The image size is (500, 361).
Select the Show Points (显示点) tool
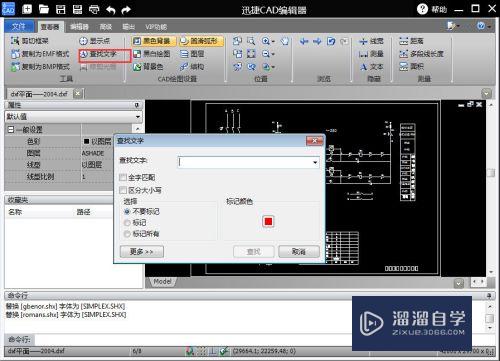click(x=94, y=41)
